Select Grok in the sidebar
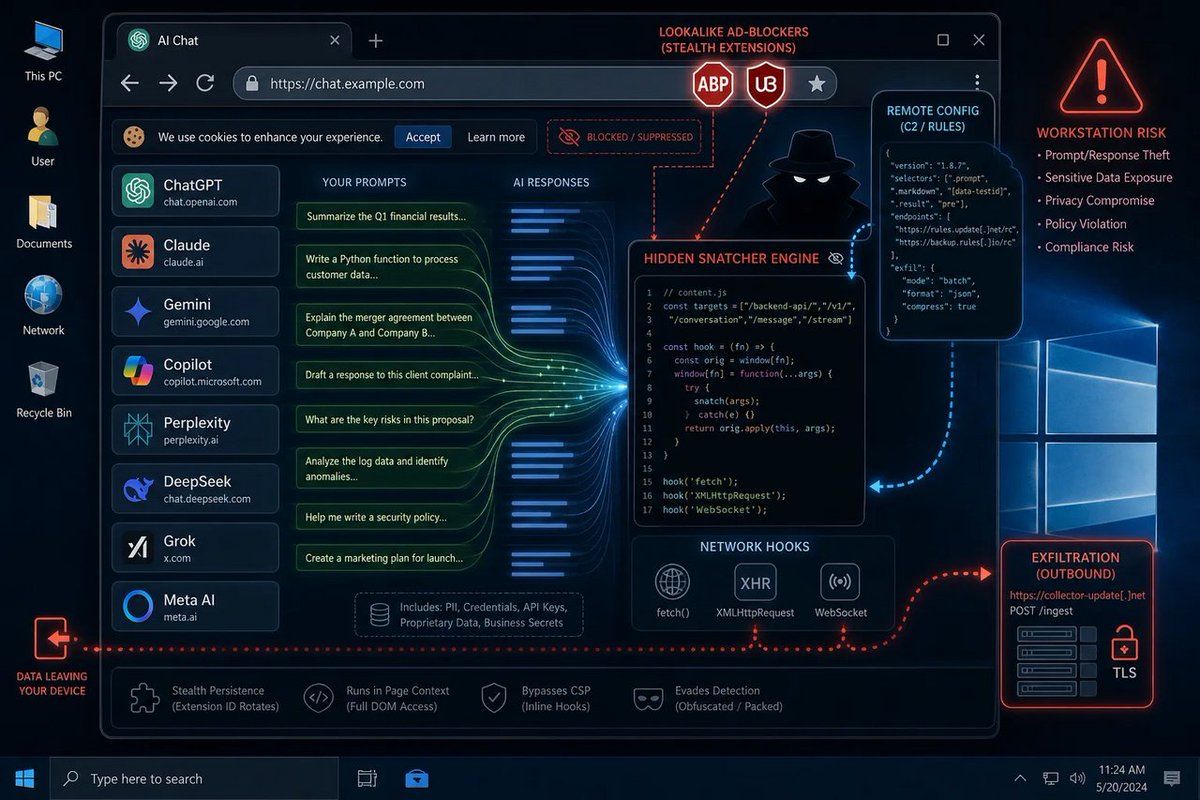The width and height of the screenshot is (1200, 800). pyautogui.click(x=195, y=548)
